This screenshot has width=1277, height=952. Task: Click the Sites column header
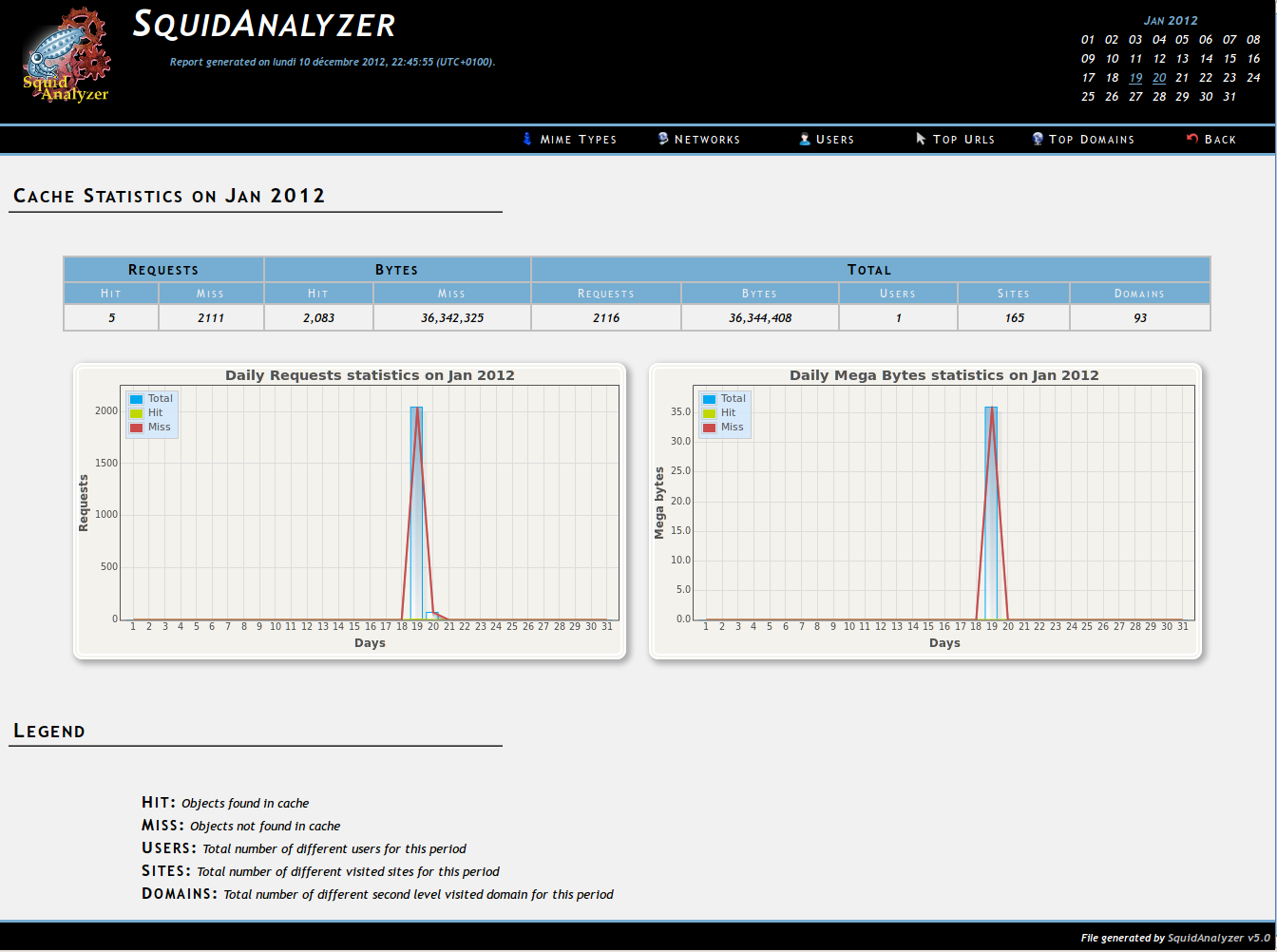coord(1014,294)
